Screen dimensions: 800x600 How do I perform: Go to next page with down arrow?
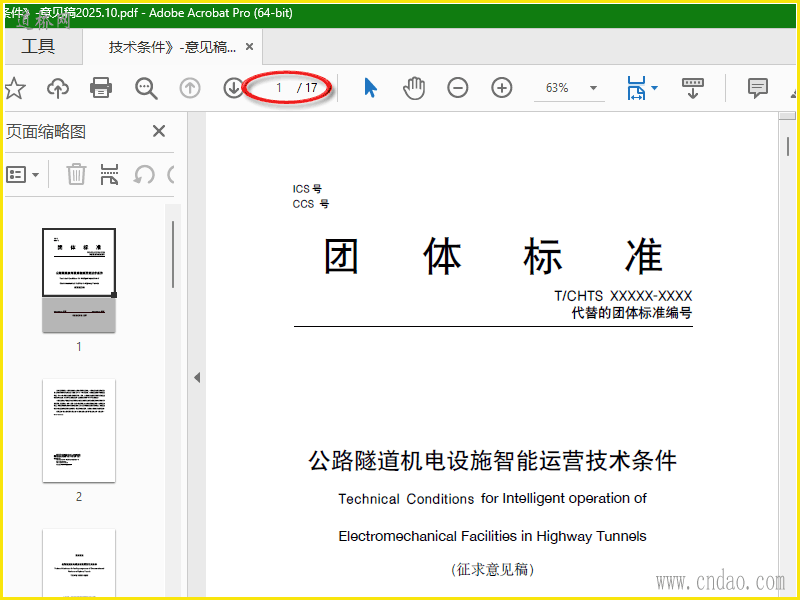click(x=234, y=88)
